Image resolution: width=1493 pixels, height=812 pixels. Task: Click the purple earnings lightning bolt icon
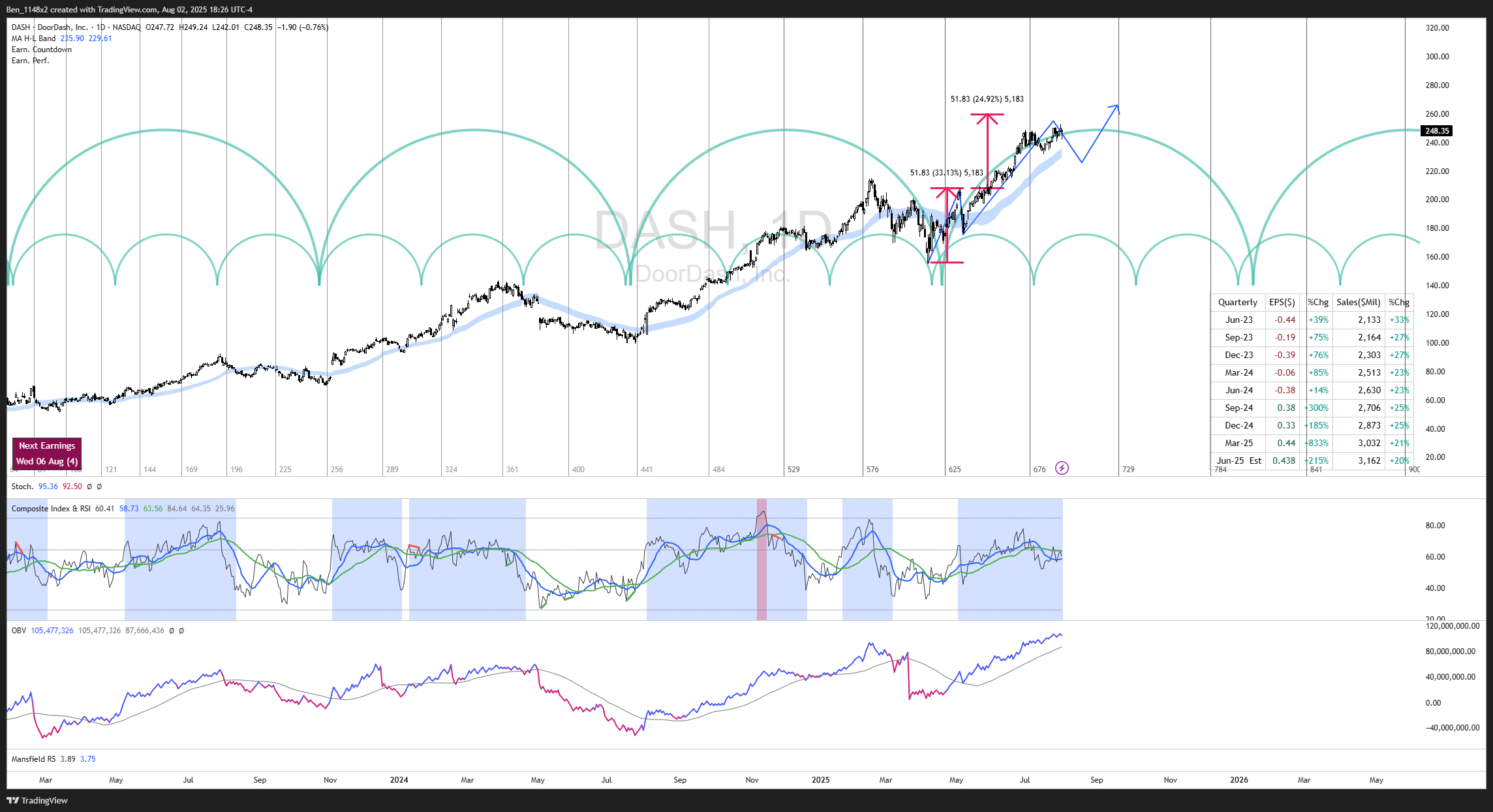tap(1062, 468)
